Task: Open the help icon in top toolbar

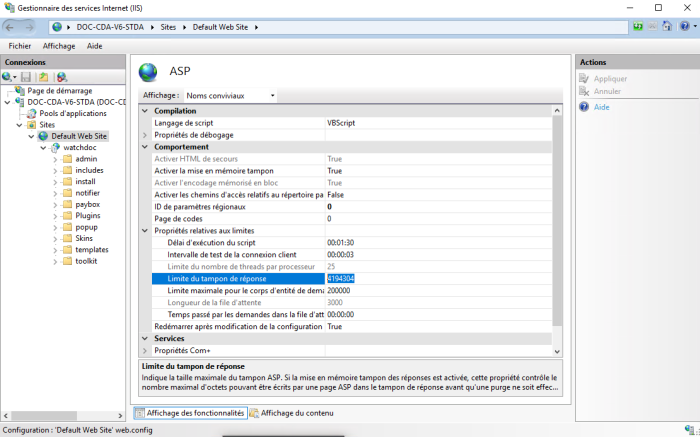Action: [686, 27]
